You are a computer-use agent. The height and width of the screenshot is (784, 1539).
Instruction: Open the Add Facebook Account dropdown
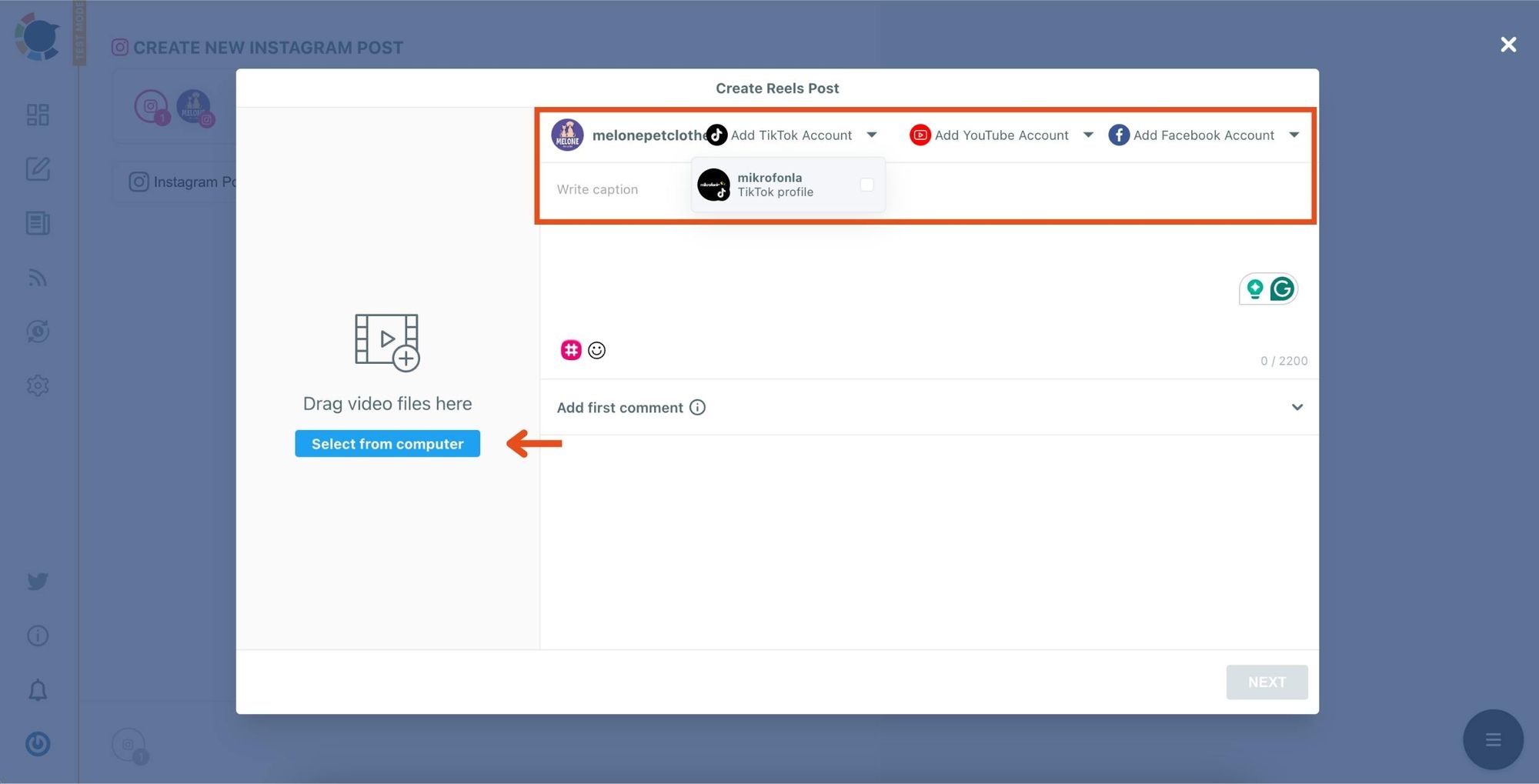click(1294, 135)
